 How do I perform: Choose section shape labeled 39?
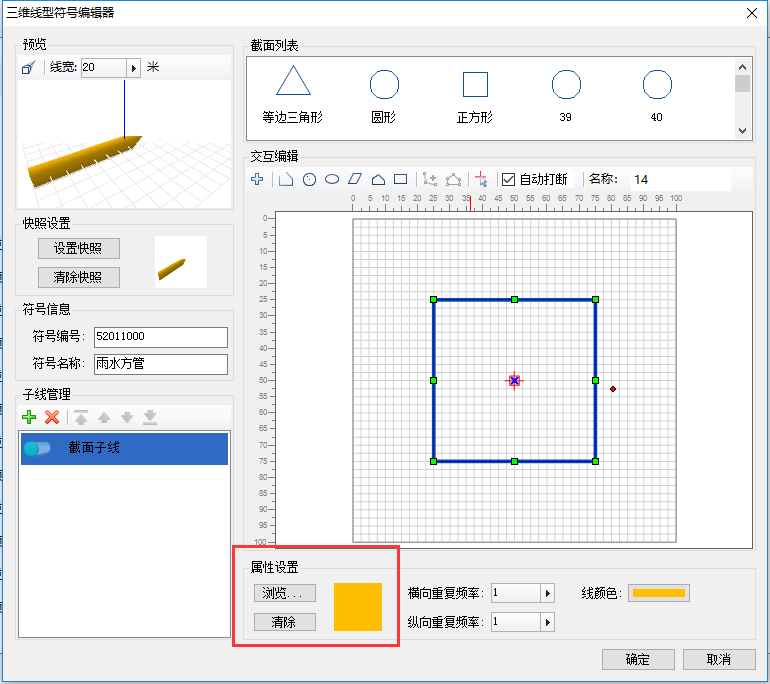566,96
